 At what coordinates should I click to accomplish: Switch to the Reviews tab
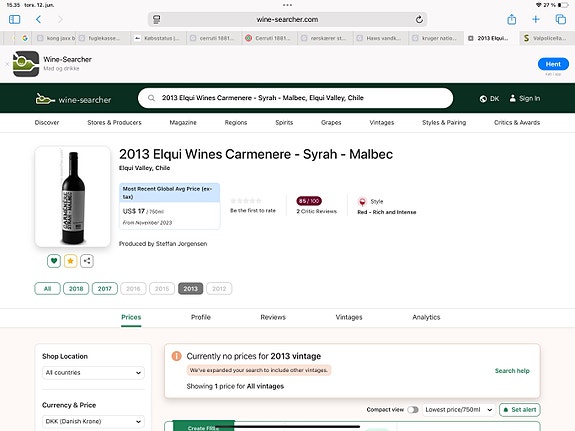[273, 317]
